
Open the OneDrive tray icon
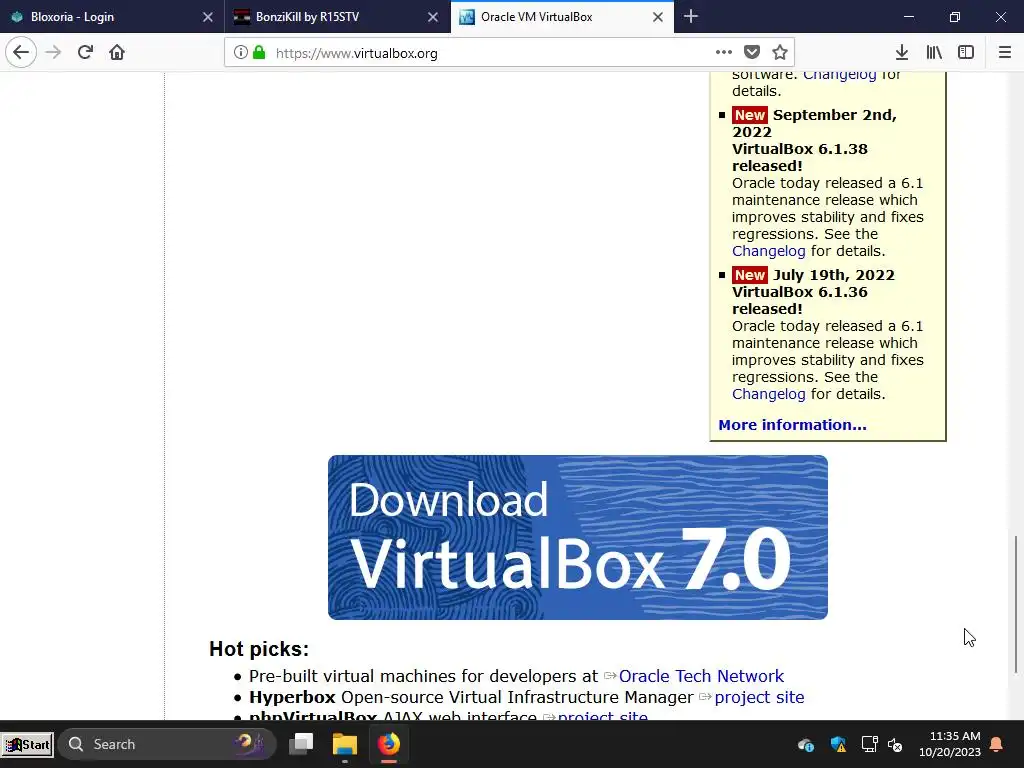(806, 744)
